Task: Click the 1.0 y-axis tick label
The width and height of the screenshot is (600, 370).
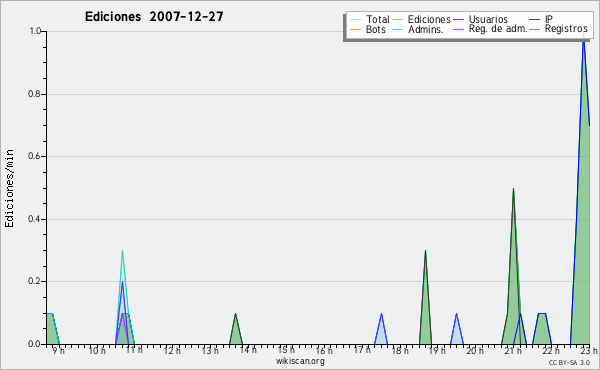Action: coord(35,31)
